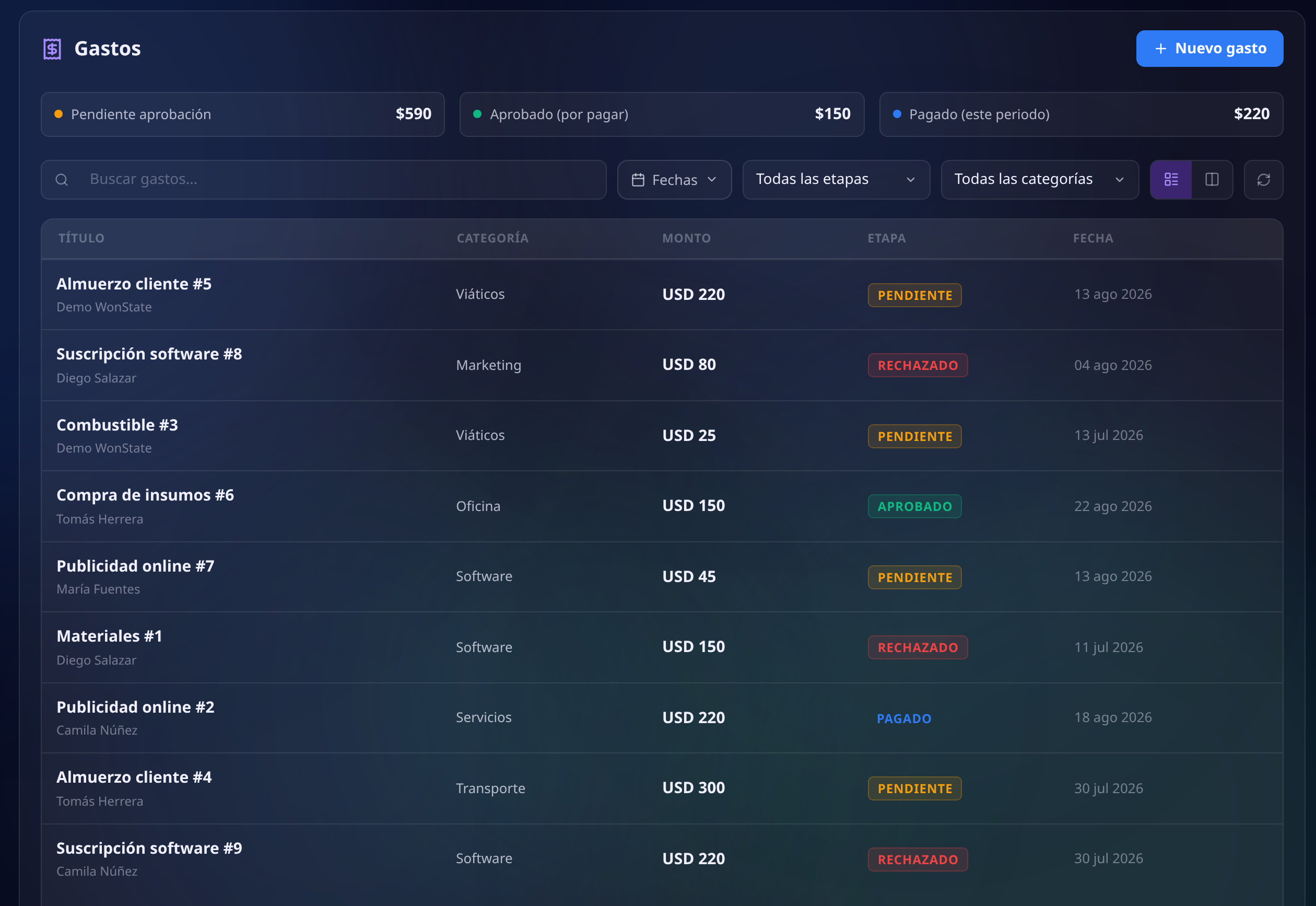Click date 22 ago 2026

coord(1112,506)
